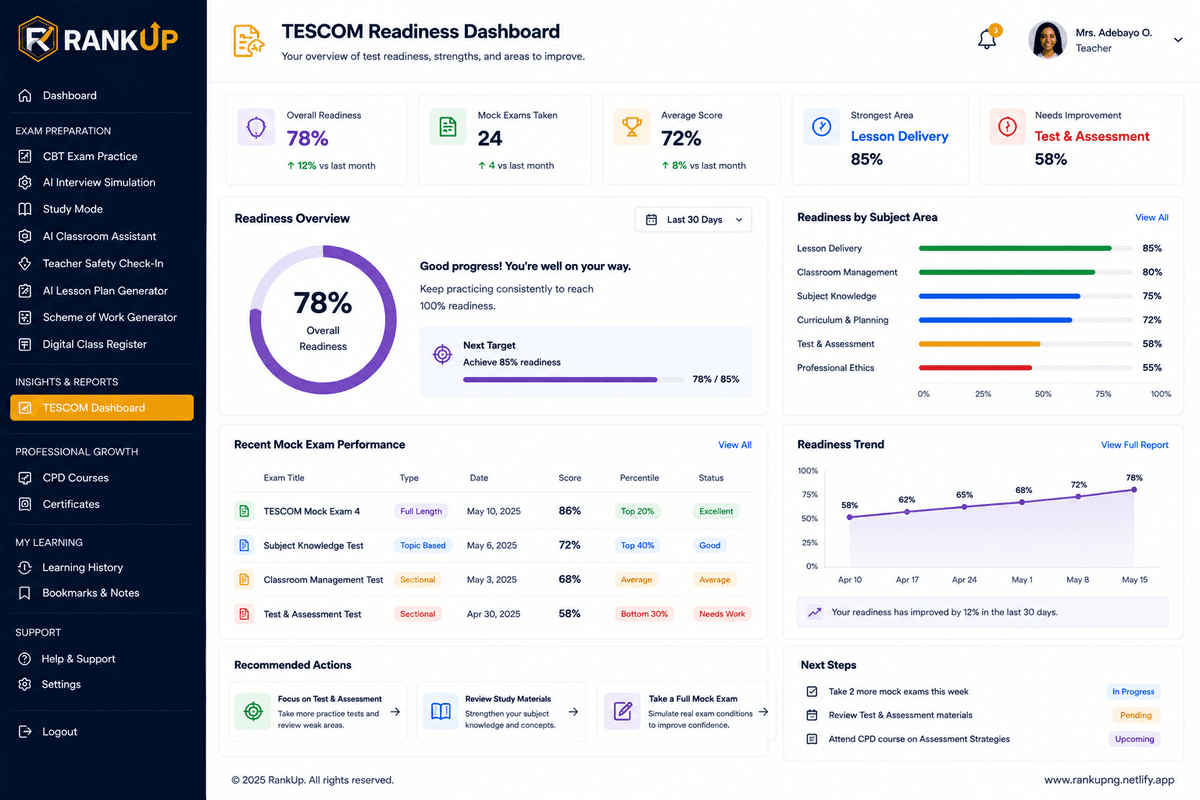Click the In Progress status badge
This screenshot has height=800, width=1200.
pos(1134,691)
